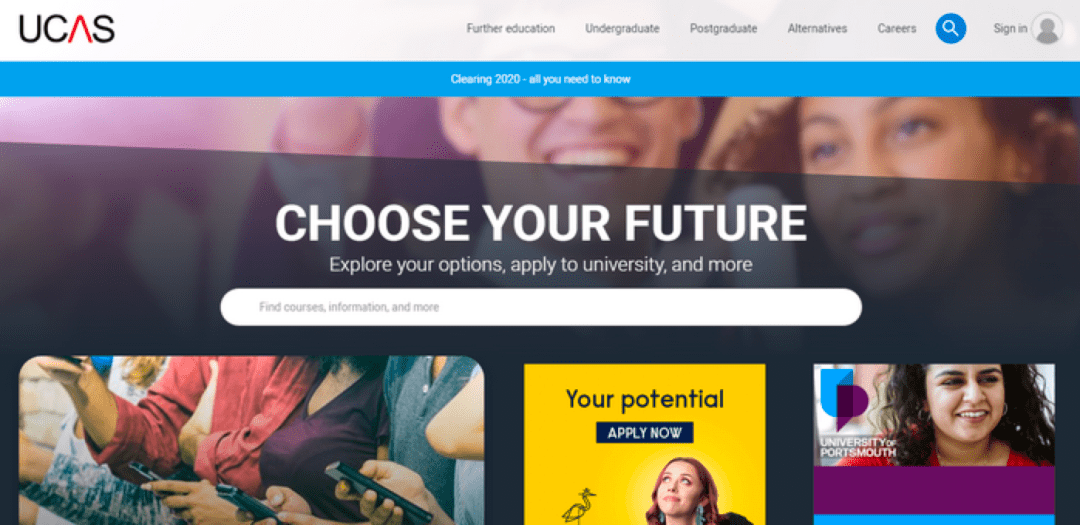Image resolution: width=1080 pixels, height=525 pixels.
Task: Click the Sign in link
Action: coord(1010,29)
